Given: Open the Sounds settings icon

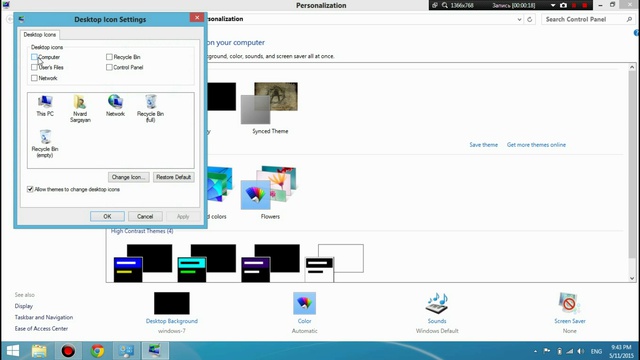Looking at the screenshot, I should [437, 303].
